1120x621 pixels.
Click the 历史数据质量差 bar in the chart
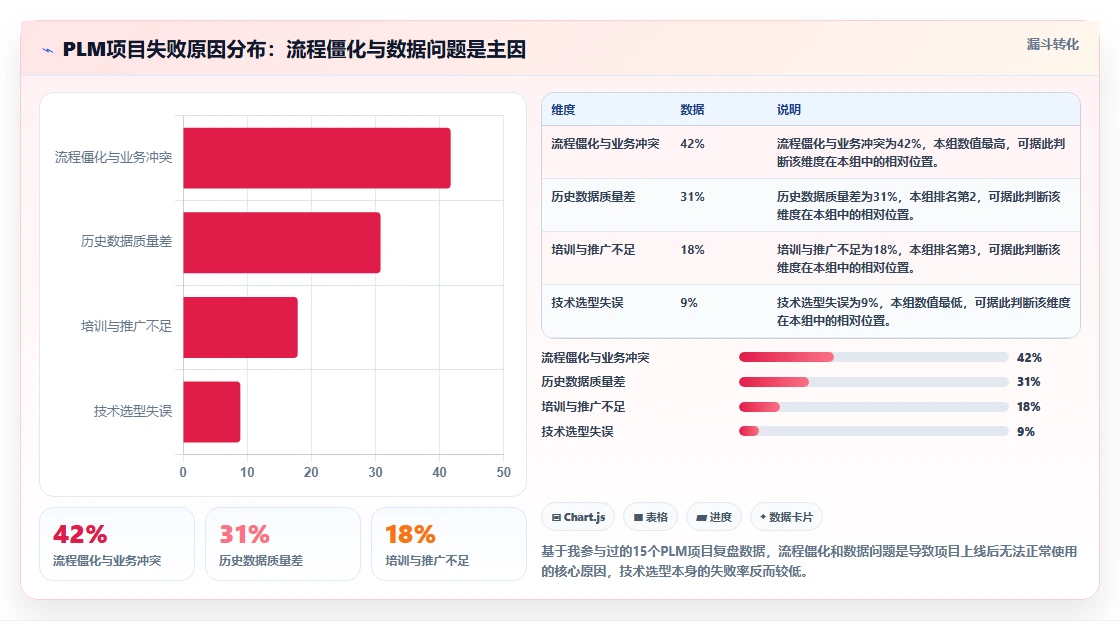282,242
